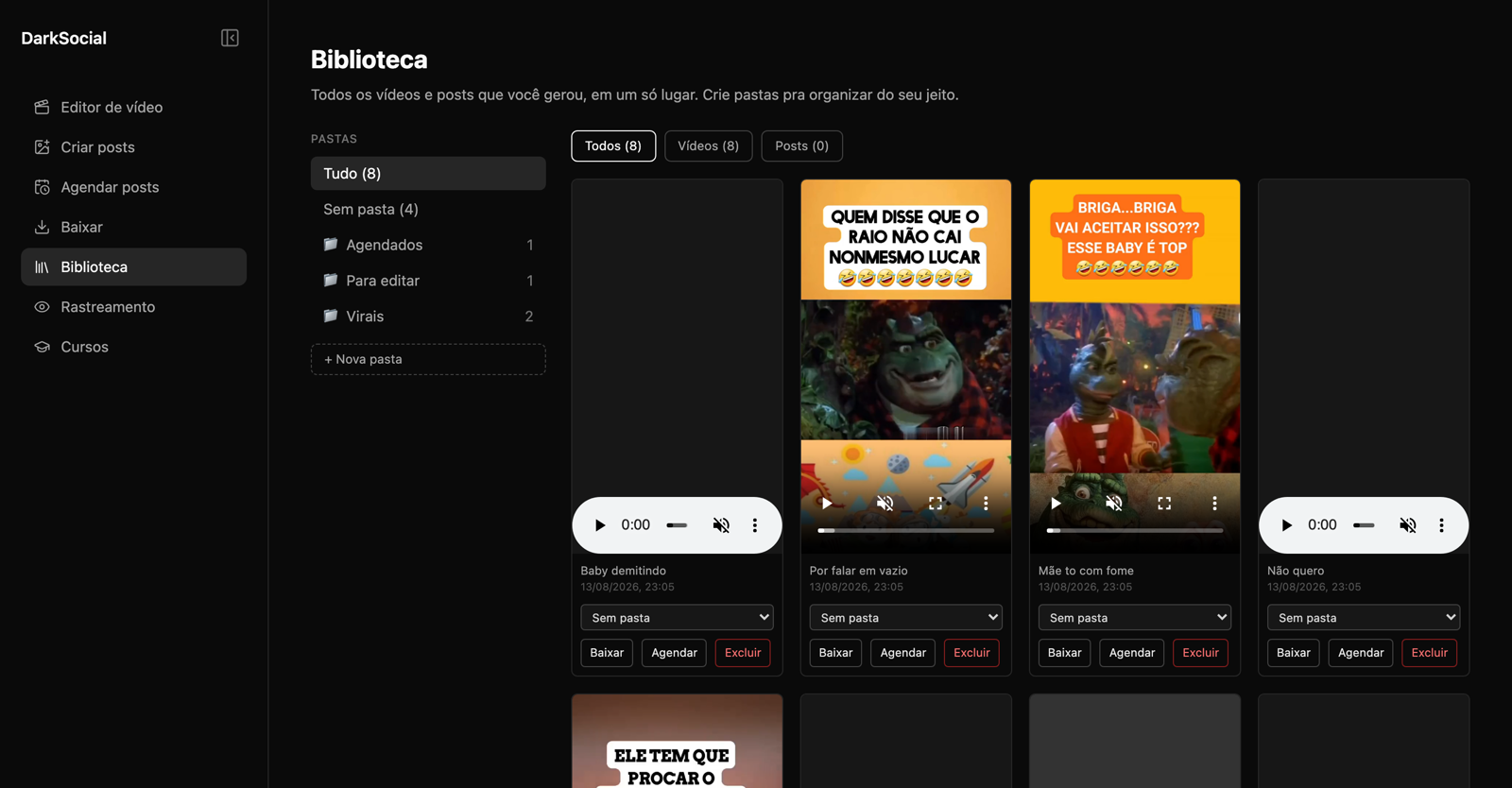Open folder dropdown for Baby demitindo
Image resolution: width=1512 pixels, height=788 pixels.
point(677,618)
